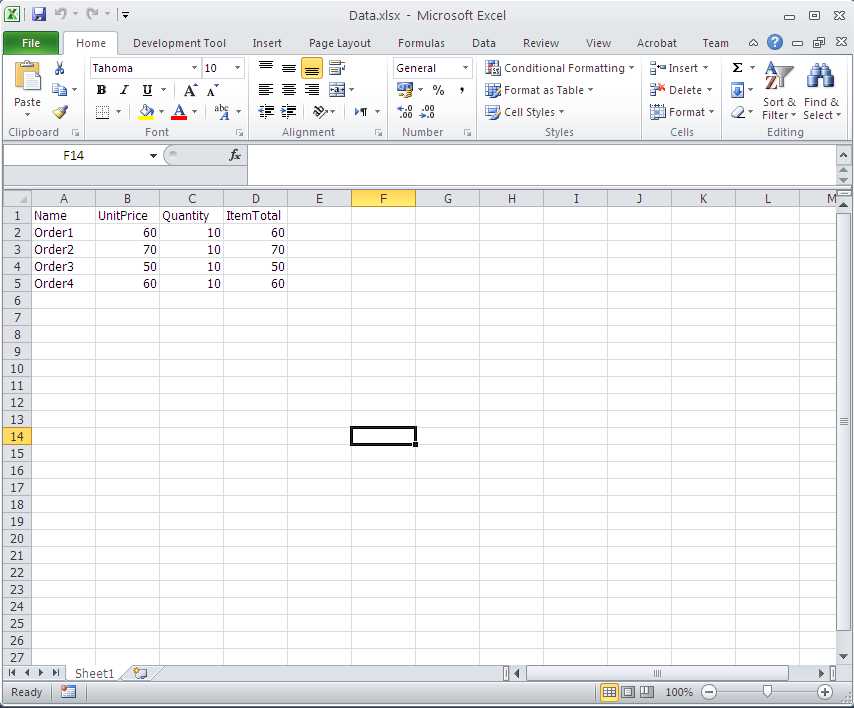Switch to the Development Tool tab
Image resolution: width=854 pixels, height=708 pixels.
179,43
